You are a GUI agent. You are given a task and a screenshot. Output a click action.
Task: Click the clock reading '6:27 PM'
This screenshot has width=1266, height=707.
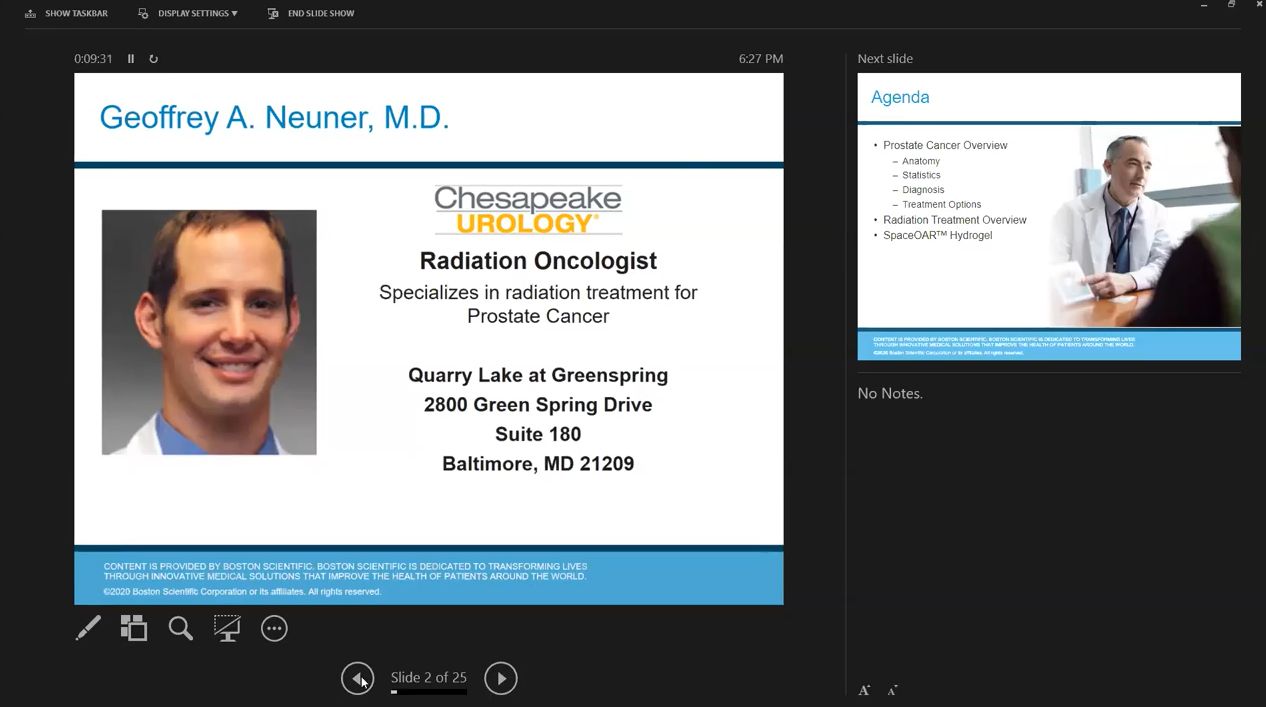click(761, 59)
